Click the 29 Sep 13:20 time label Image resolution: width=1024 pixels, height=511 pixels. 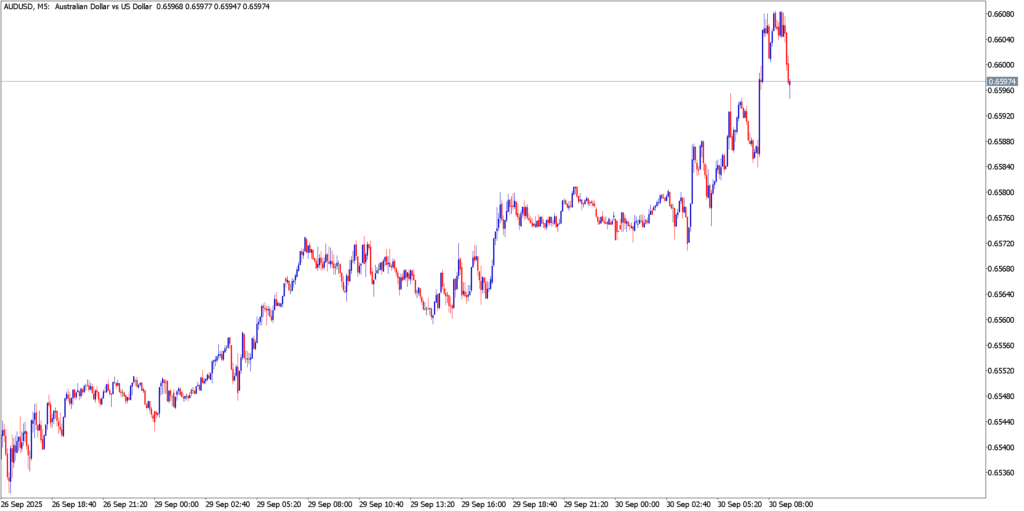(x=433, y=504)
